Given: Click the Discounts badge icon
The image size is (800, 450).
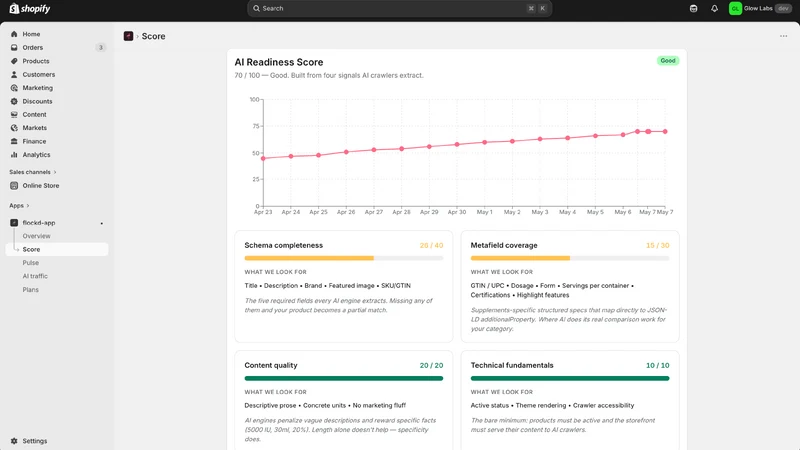Looking at the screenshot, I should (x=14, y=101).
